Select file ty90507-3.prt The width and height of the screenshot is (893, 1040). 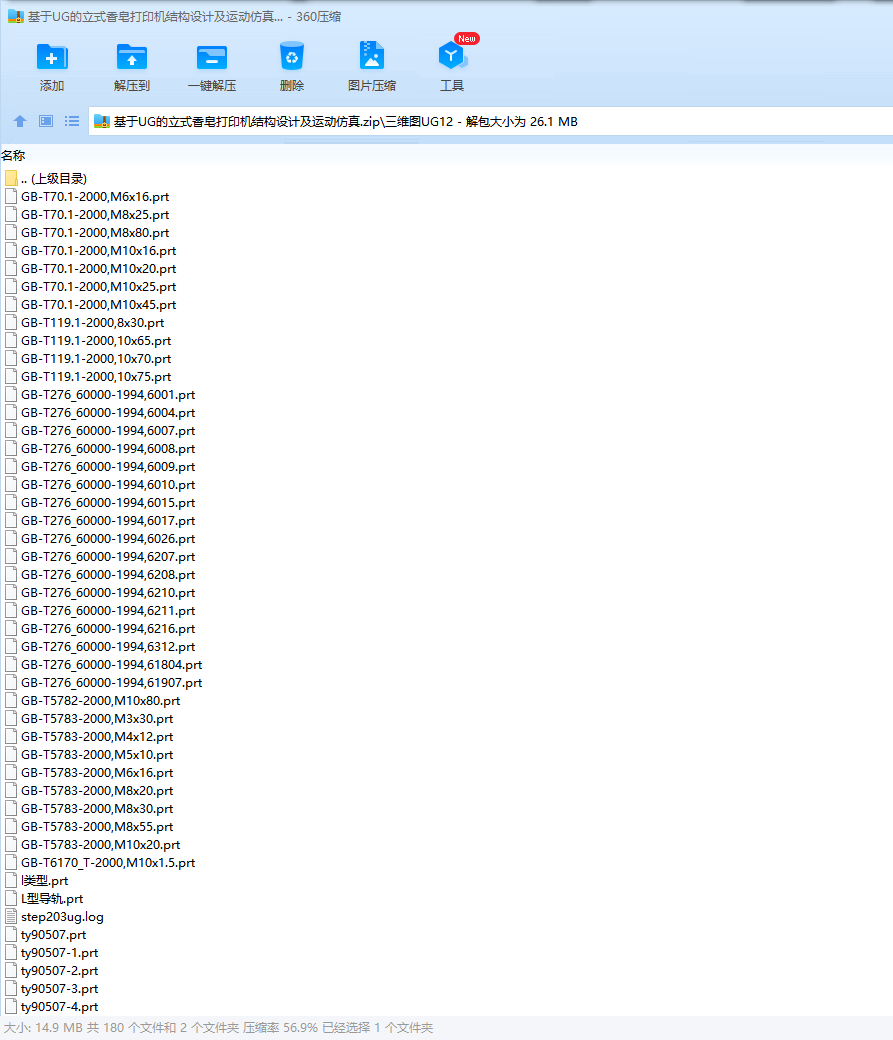[x=60, y=989]
